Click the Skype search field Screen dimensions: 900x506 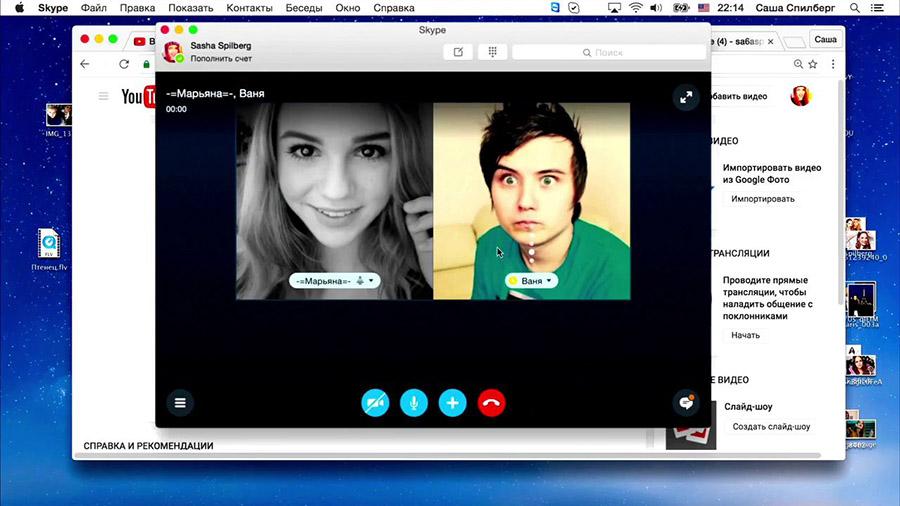pos(609,52)
